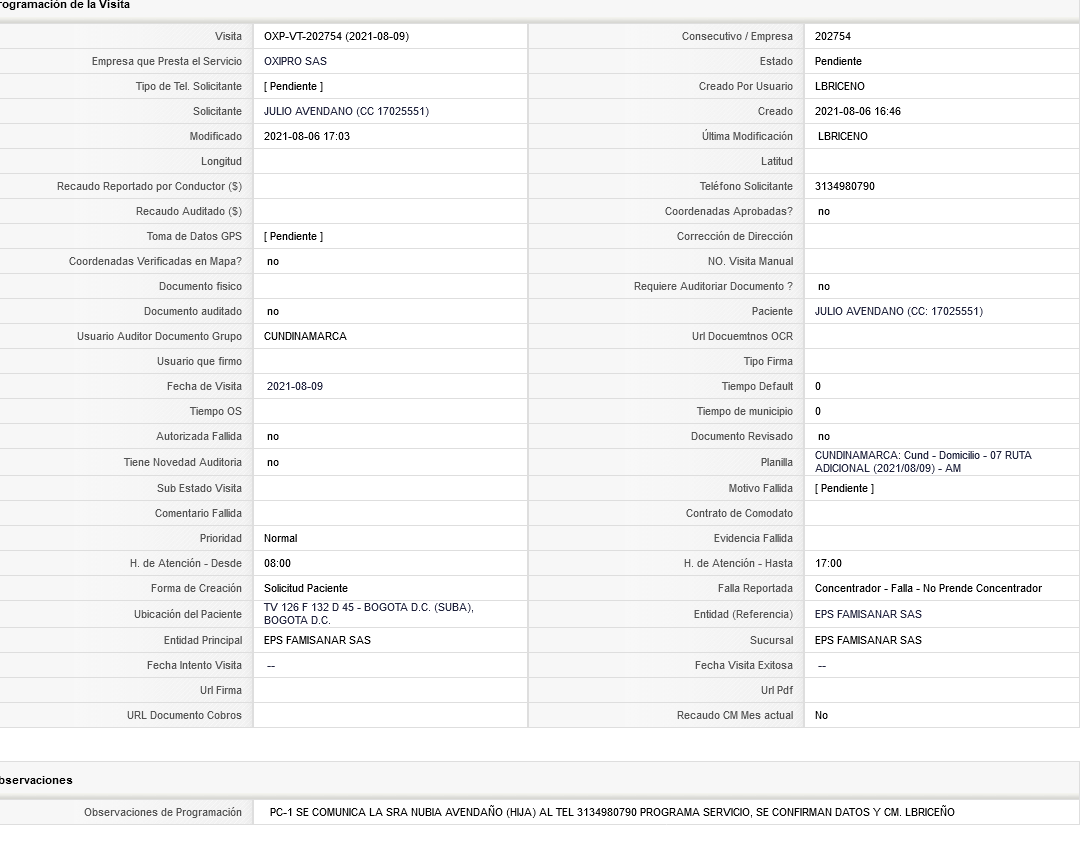The height and width of the screenshot is (848, 1088).
Task: Open patient location TV 126 F 132 D 45 link
Action: coord(368,613)
